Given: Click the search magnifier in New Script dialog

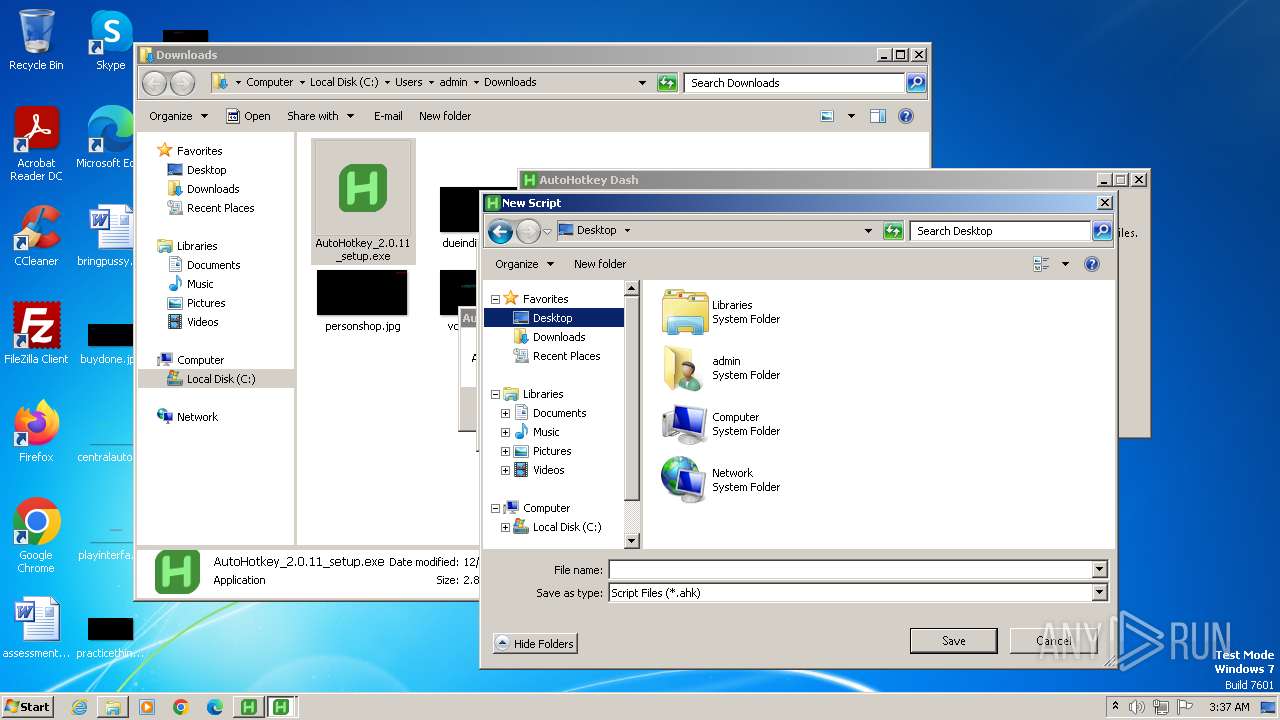Looking at the screenshot, I should tap(1102, 231).
